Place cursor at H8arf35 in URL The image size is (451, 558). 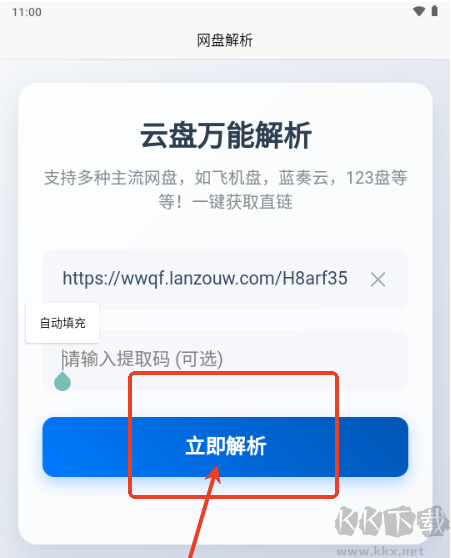tap(315, 278)
